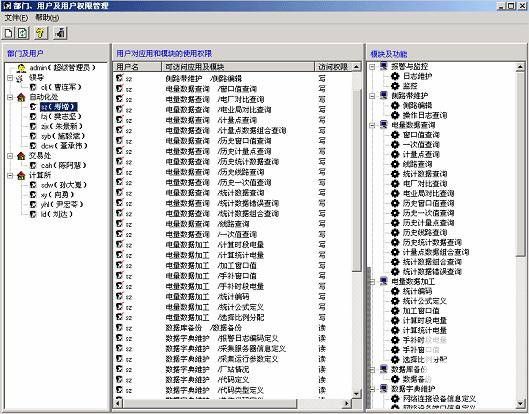Click up arrow of module tree scrollbar
This screenshot has height=414, width=529.
coord(520,67)
